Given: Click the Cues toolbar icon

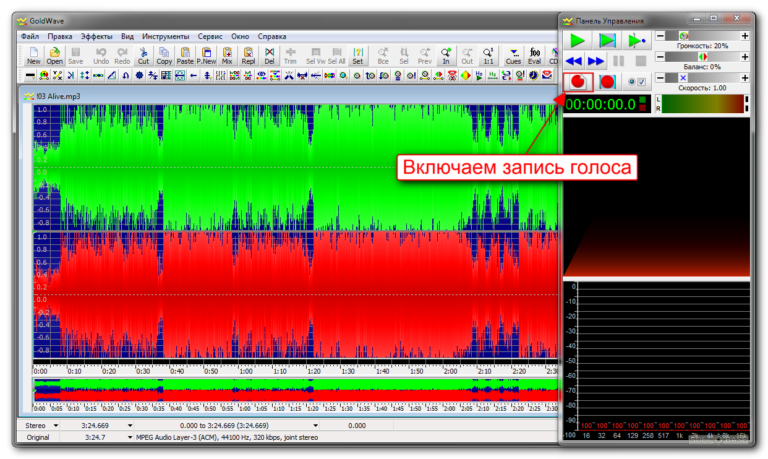Looking at the screenshot, I should (513, 55).
